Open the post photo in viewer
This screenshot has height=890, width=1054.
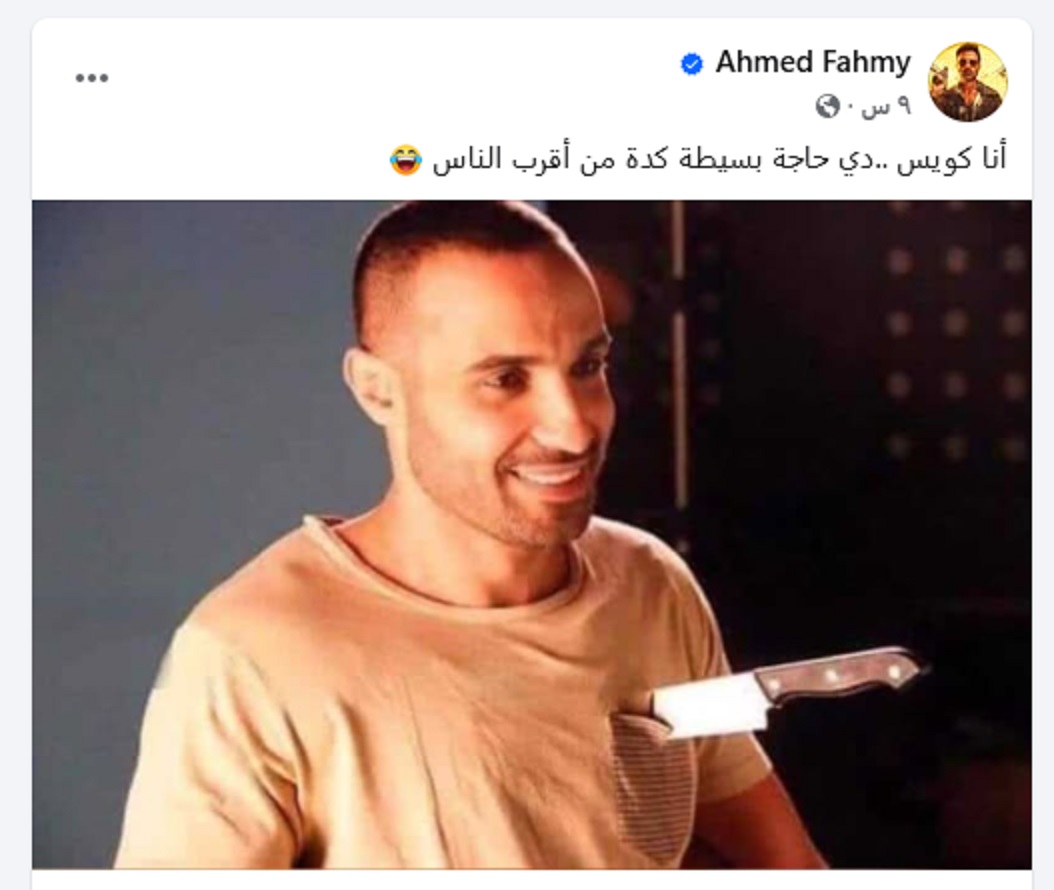click(x=532, y=534)
